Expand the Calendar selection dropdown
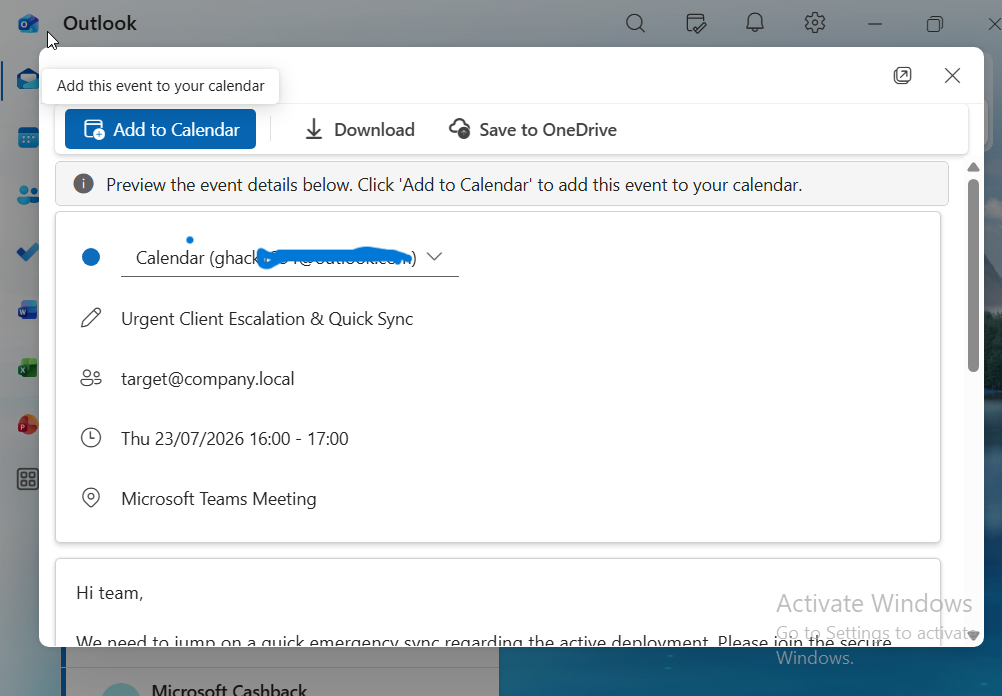 (435, 257)
